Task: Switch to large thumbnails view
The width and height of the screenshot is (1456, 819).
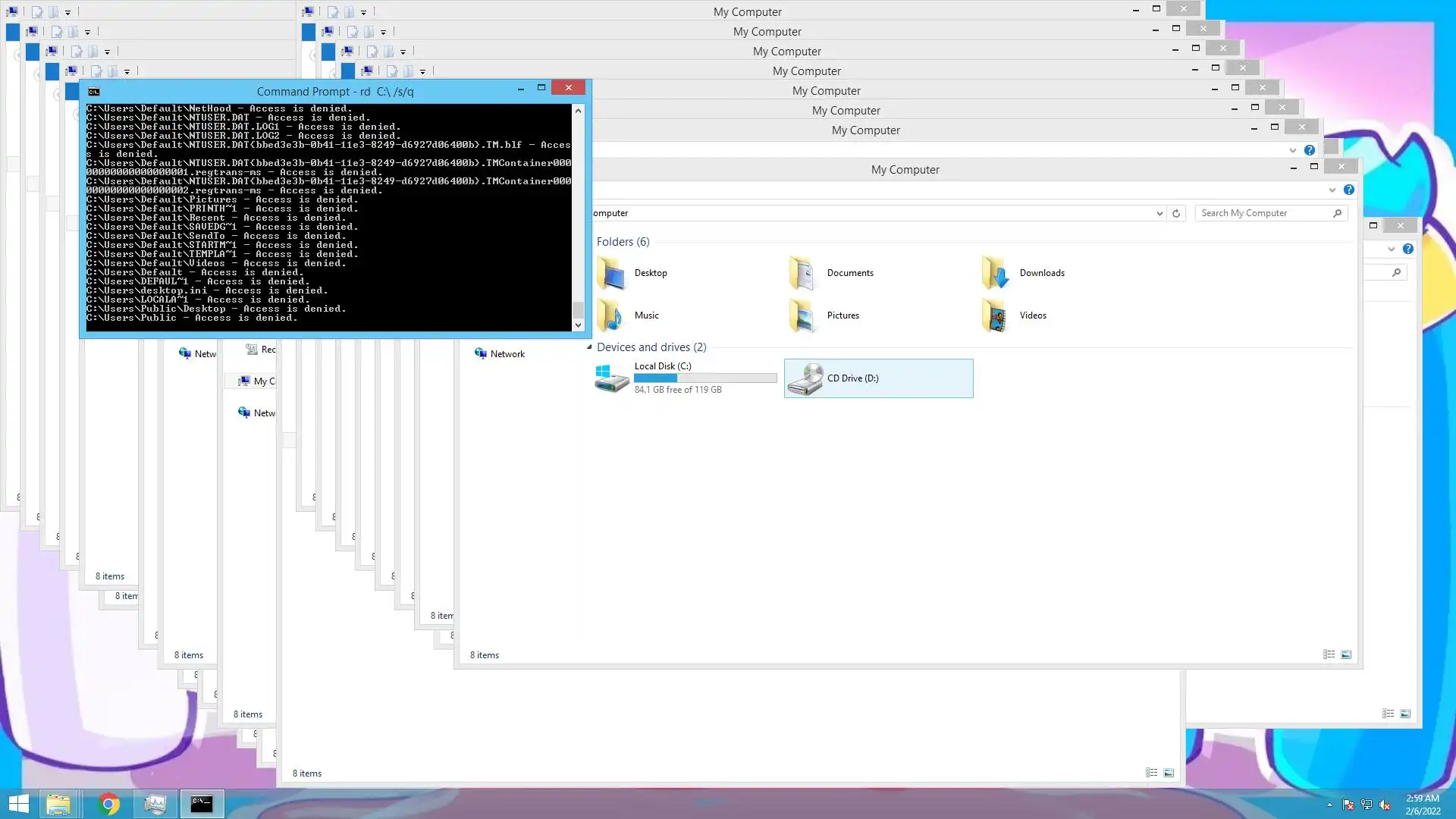Action: [1346, 654]
